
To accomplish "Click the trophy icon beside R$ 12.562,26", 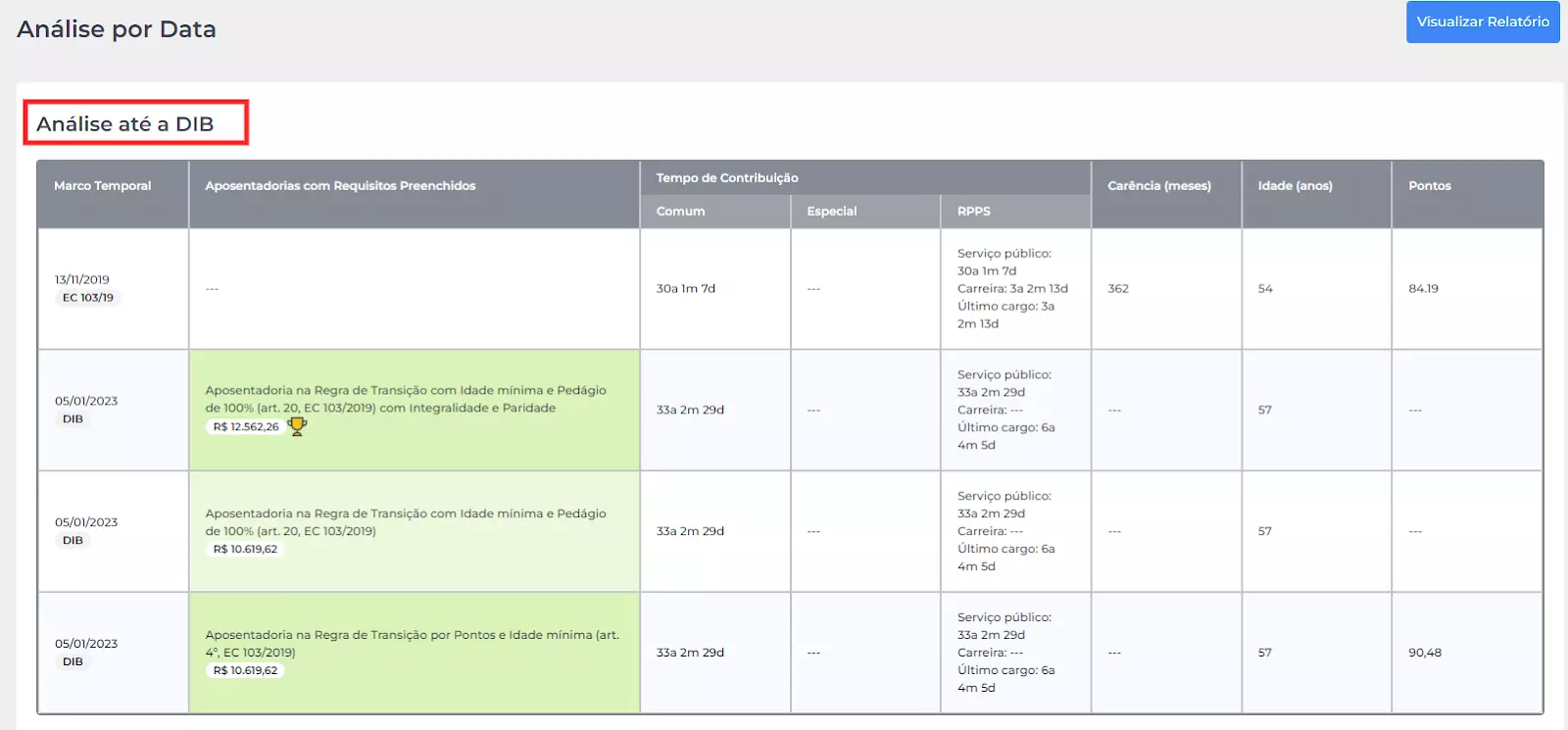I will point(297,426).
